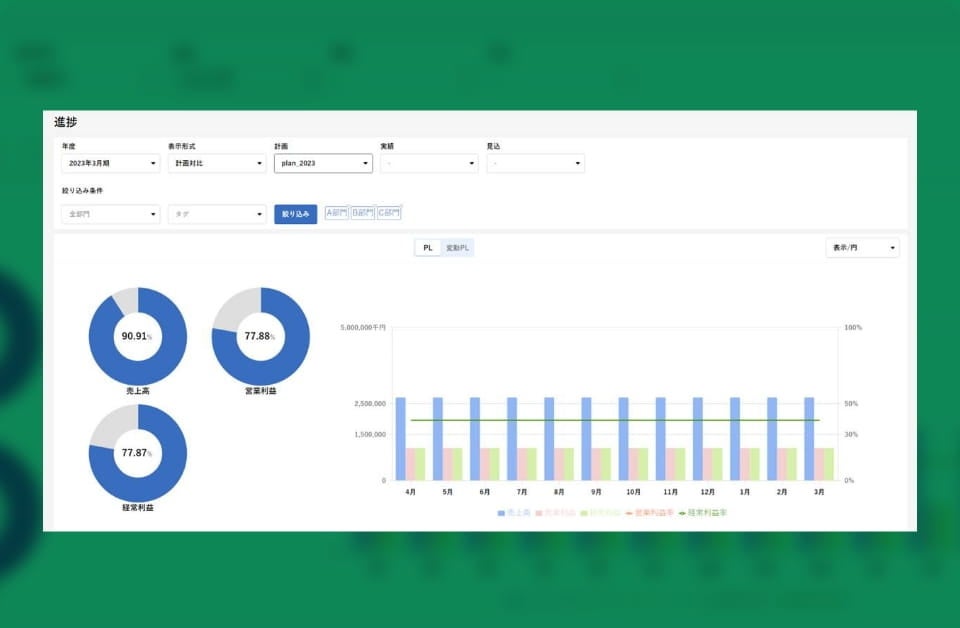The image size is (960, 628).
Task: Toggle the light green 経常利益 bar legend entry
Action: coord(601,513)
